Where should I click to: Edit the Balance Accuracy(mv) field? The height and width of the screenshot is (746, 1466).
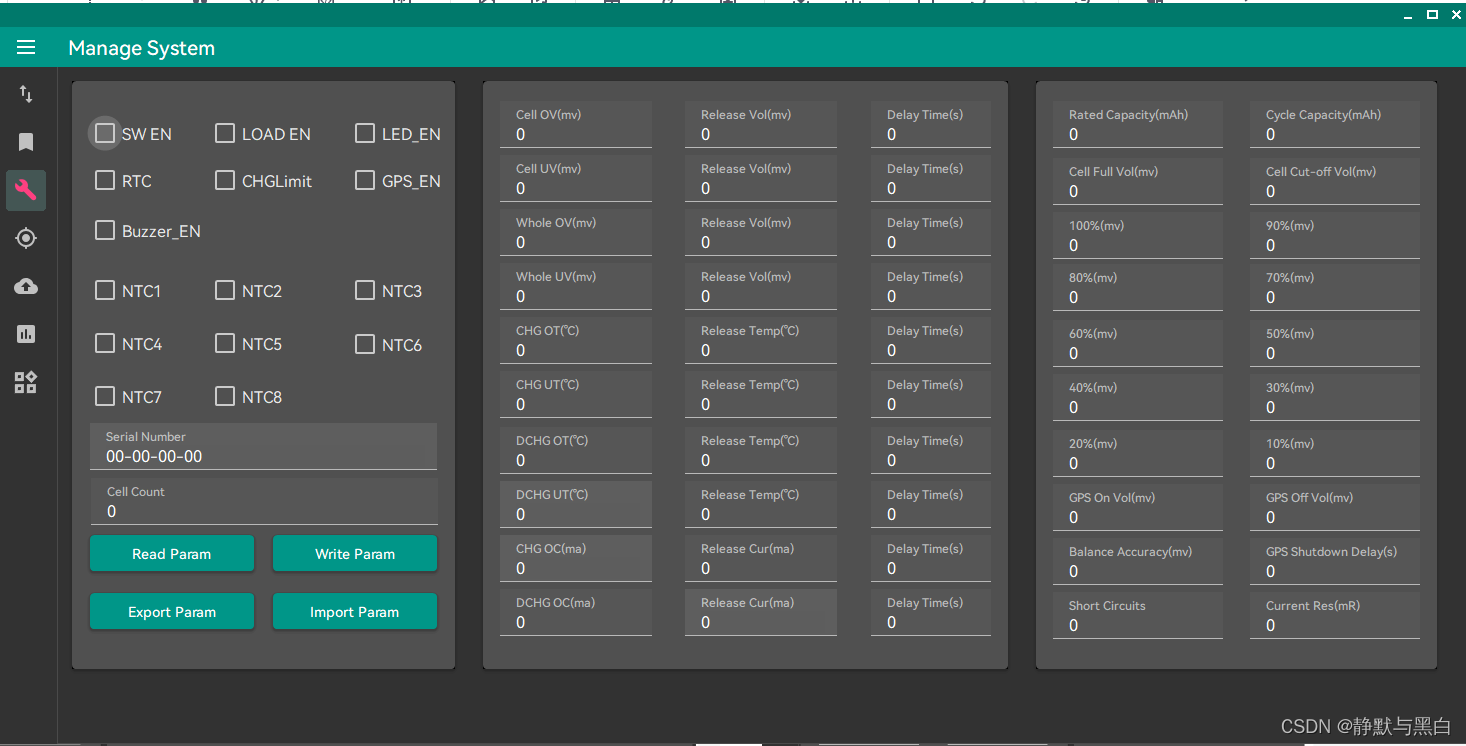[1138, 561]
